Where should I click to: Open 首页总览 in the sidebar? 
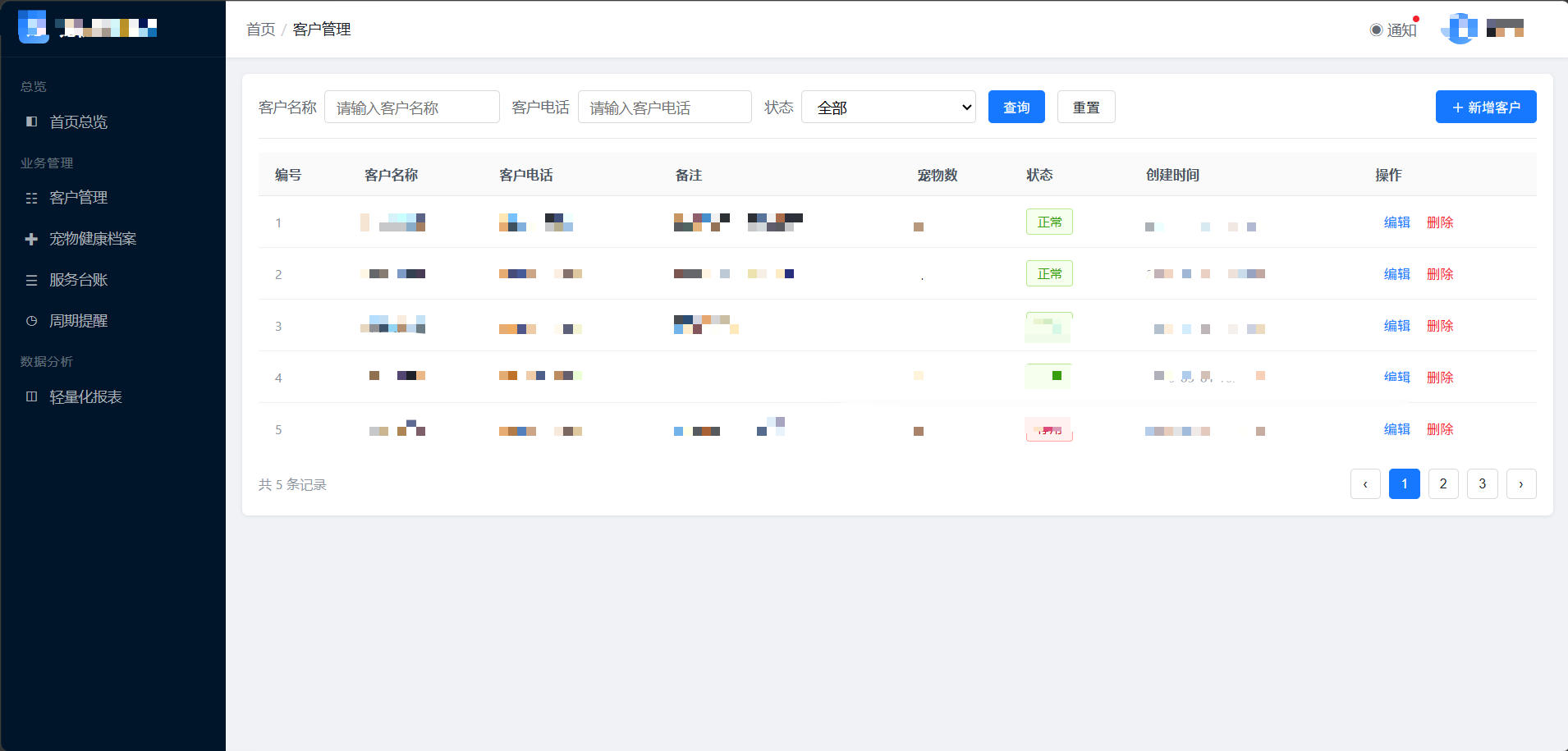pyautogui.click(x=78, y=122)
